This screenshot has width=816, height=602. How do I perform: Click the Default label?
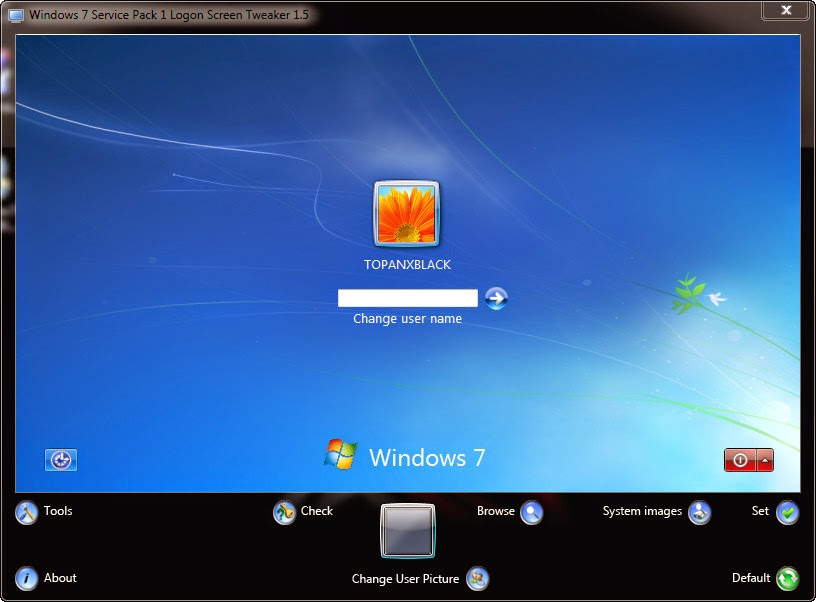(751, 578)
